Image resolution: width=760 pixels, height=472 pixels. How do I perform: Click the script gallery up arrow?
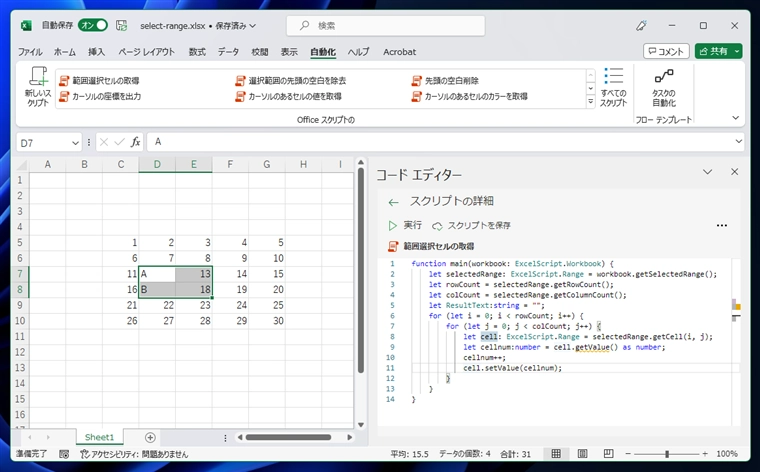[590, 76]
